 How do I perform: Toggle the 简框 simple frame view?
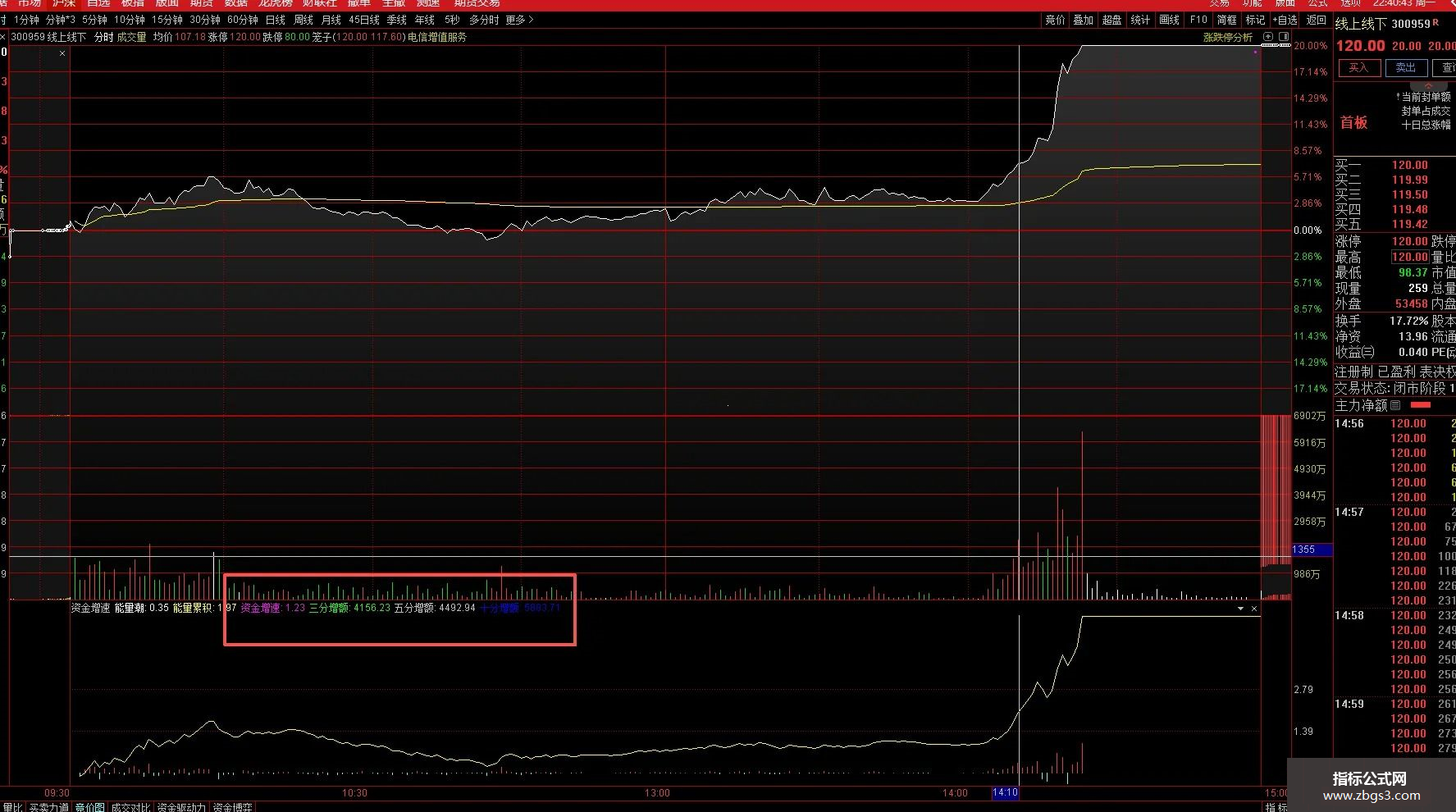click(1227, 20)
